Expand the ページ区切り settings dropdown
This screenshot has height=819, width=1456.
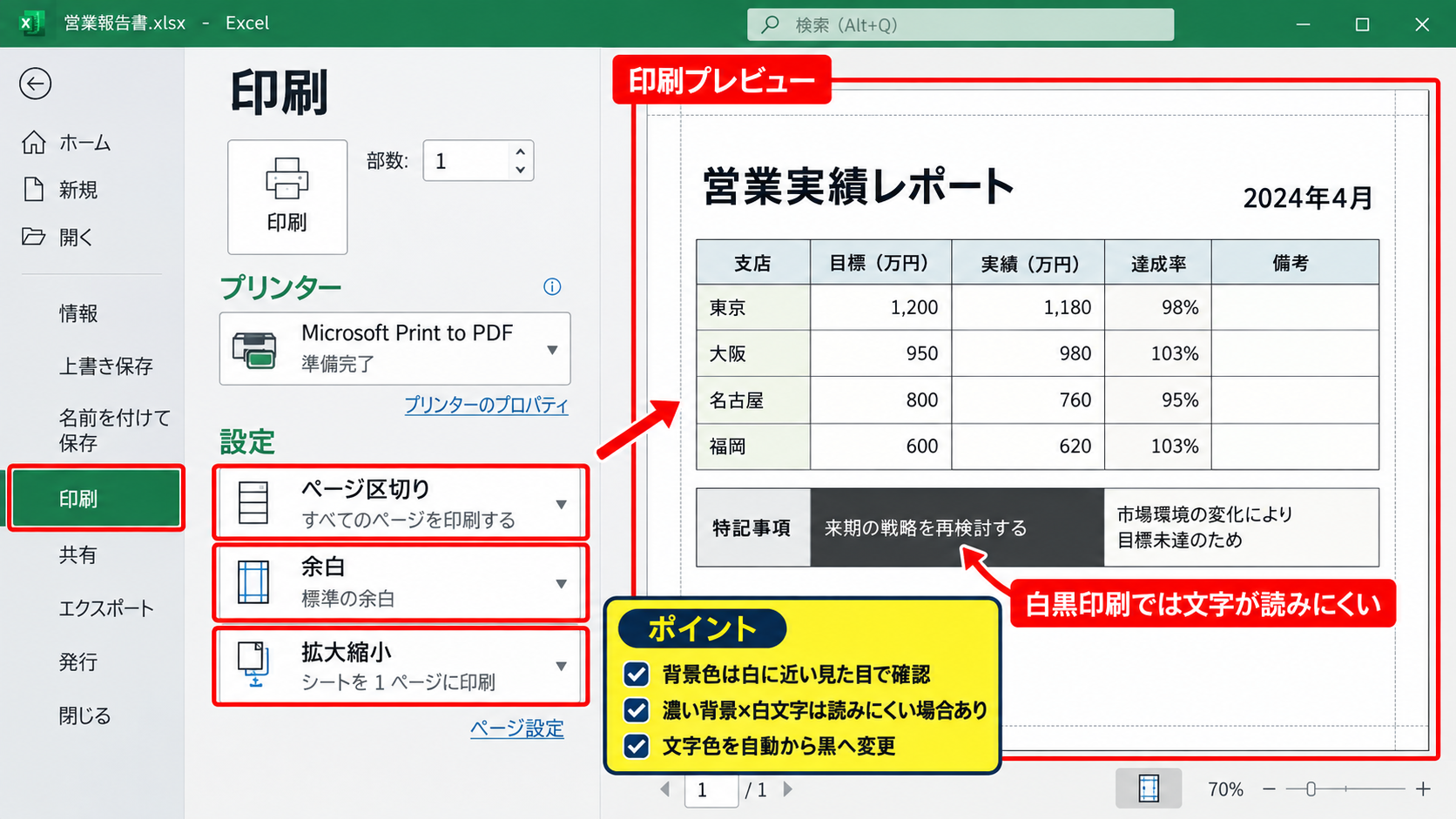tap(562, 504)
